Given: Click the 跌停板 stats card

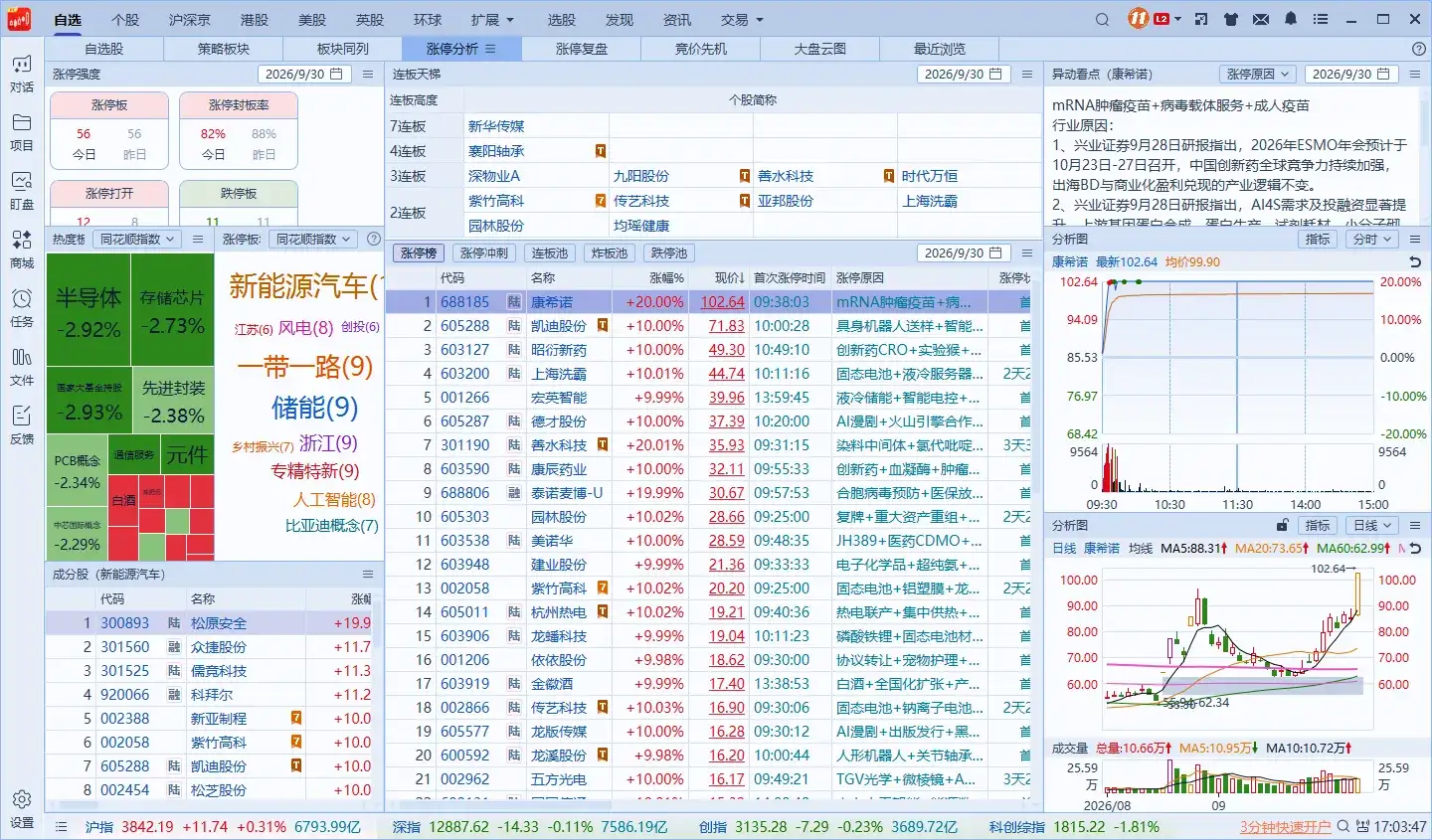Looking at the screenshot, I should tap(239, 203).
